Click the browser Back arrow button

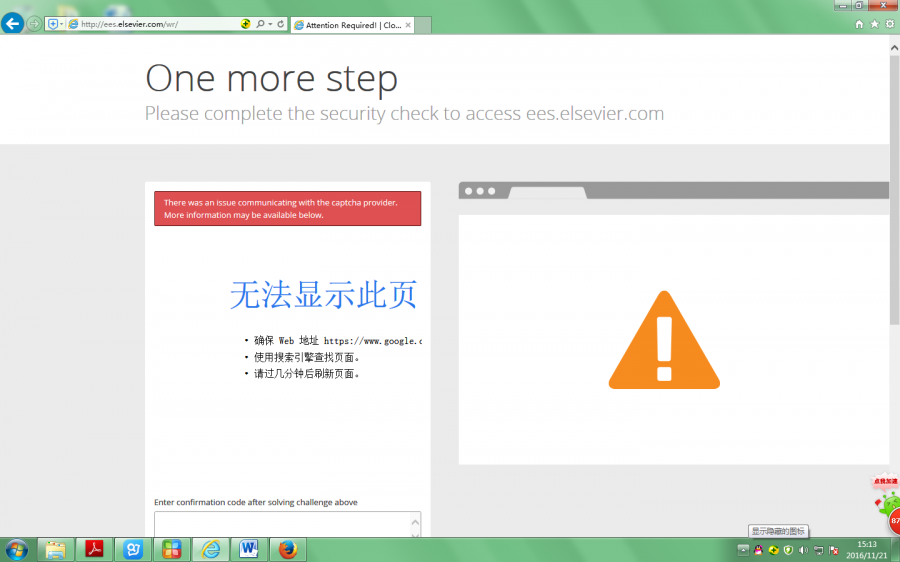13,24
